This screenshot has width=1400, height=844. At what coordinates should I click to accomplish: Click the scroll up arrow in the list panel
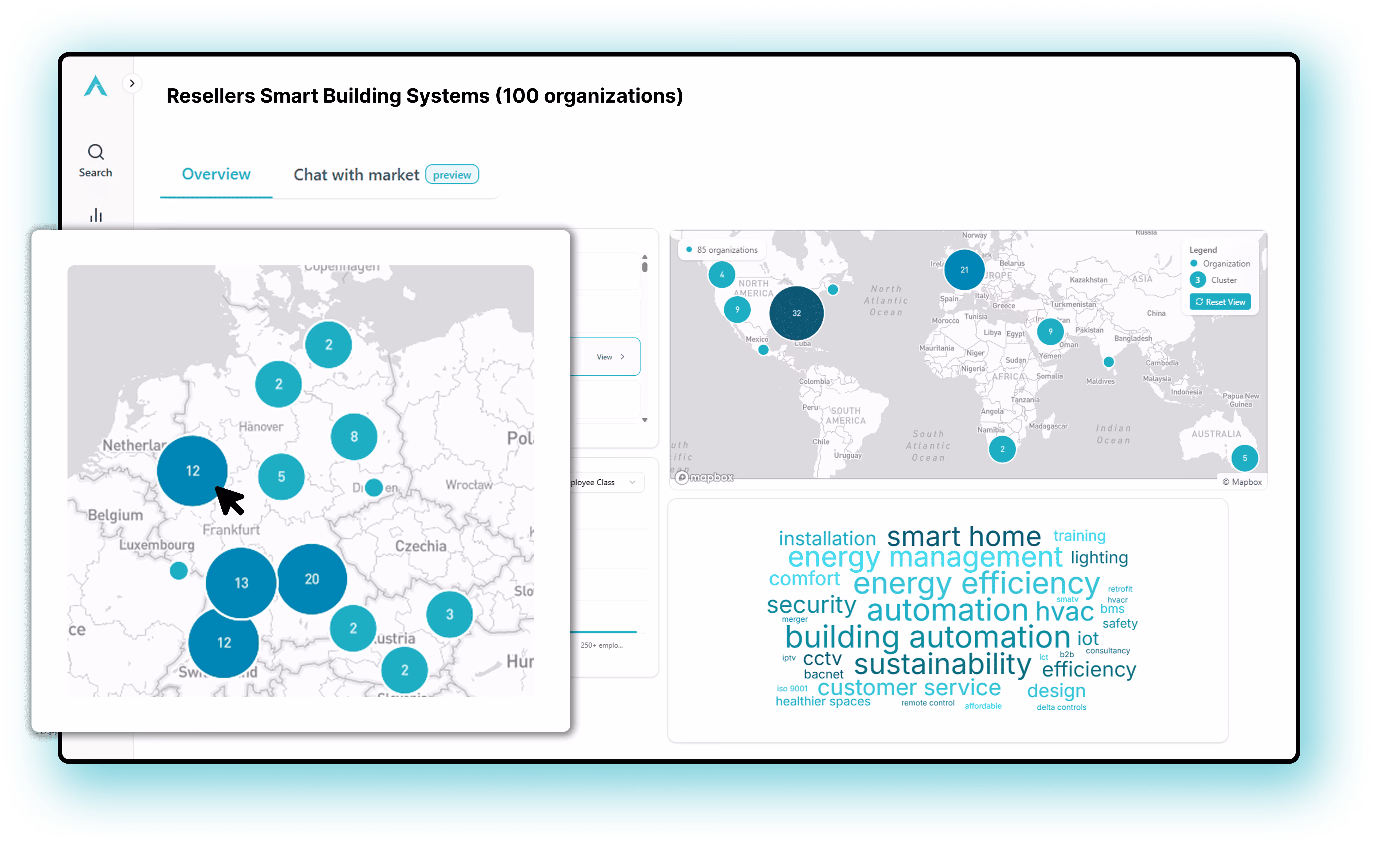(645, 257)
